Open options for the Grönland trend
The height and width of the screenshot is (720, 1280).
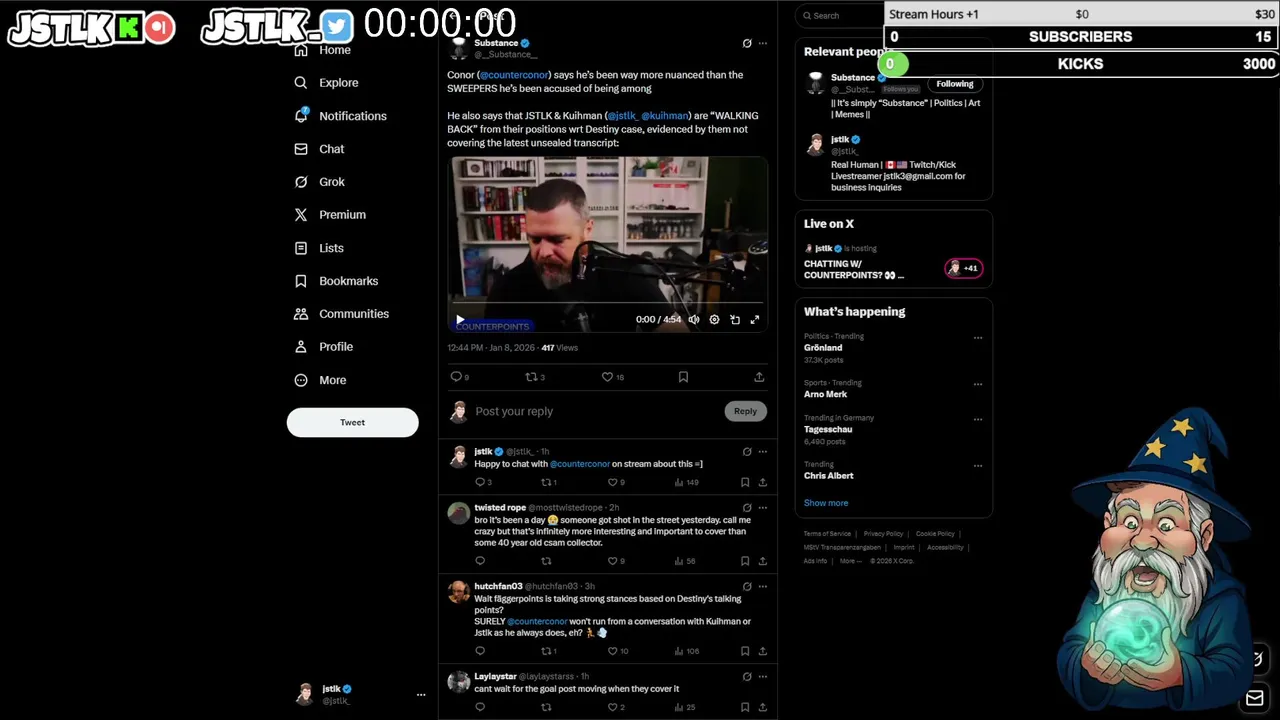(x=978, y=337)
